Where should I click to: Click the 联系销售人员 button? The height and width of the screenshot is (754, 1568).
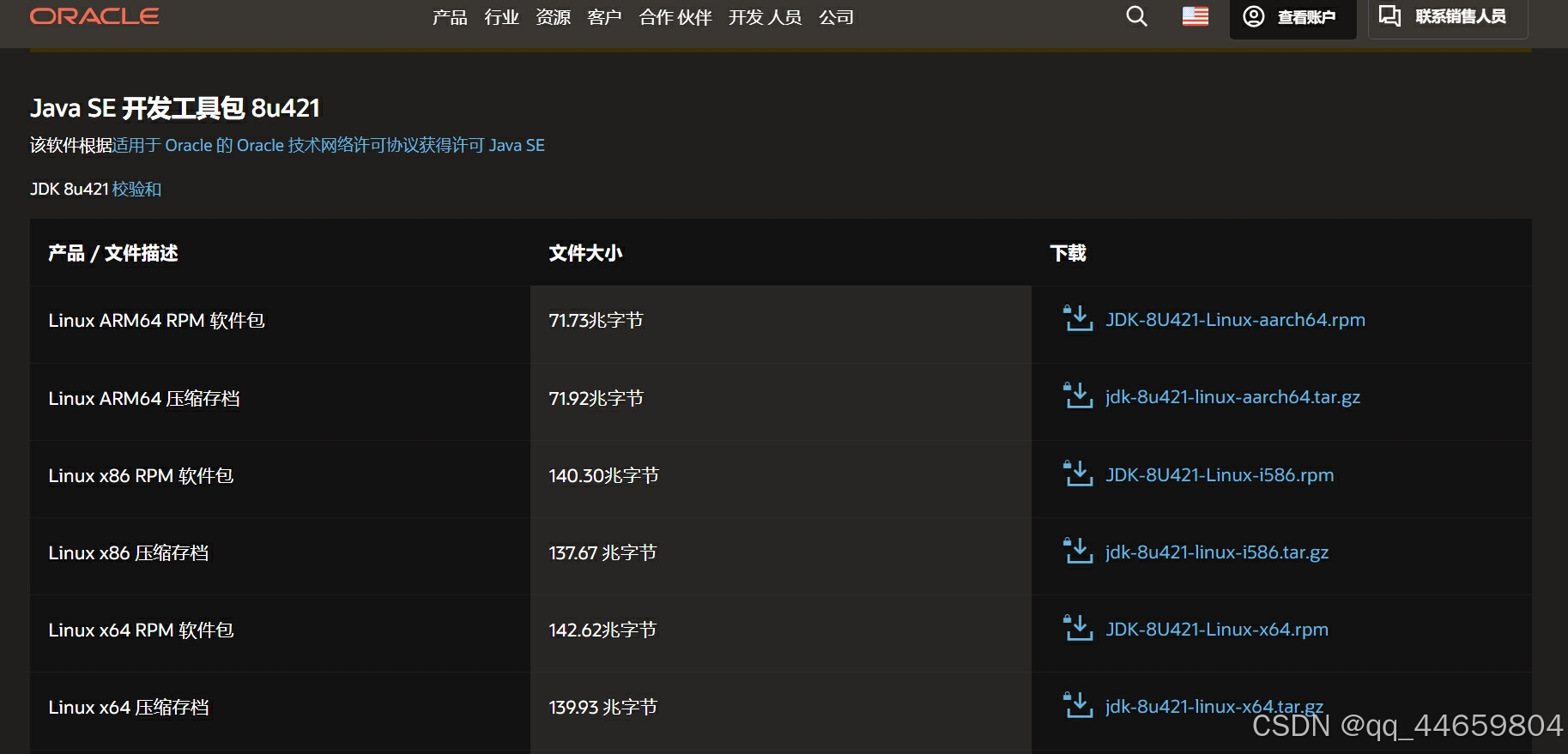click(x=1447, y=18)
